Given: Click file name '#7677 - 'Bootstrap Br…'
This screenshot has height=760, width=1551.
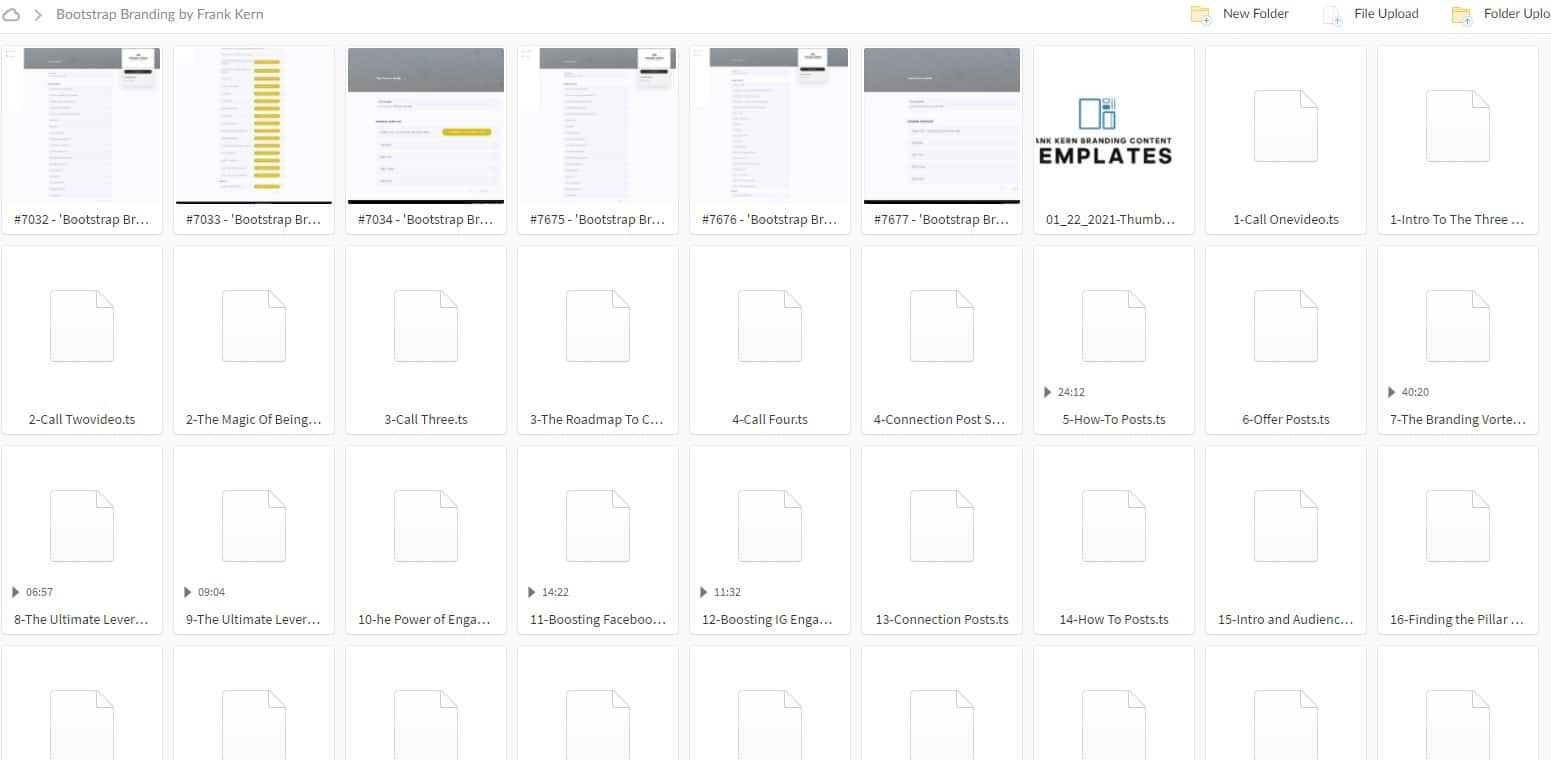Looking at the screenshot, I should pos(942,219).
